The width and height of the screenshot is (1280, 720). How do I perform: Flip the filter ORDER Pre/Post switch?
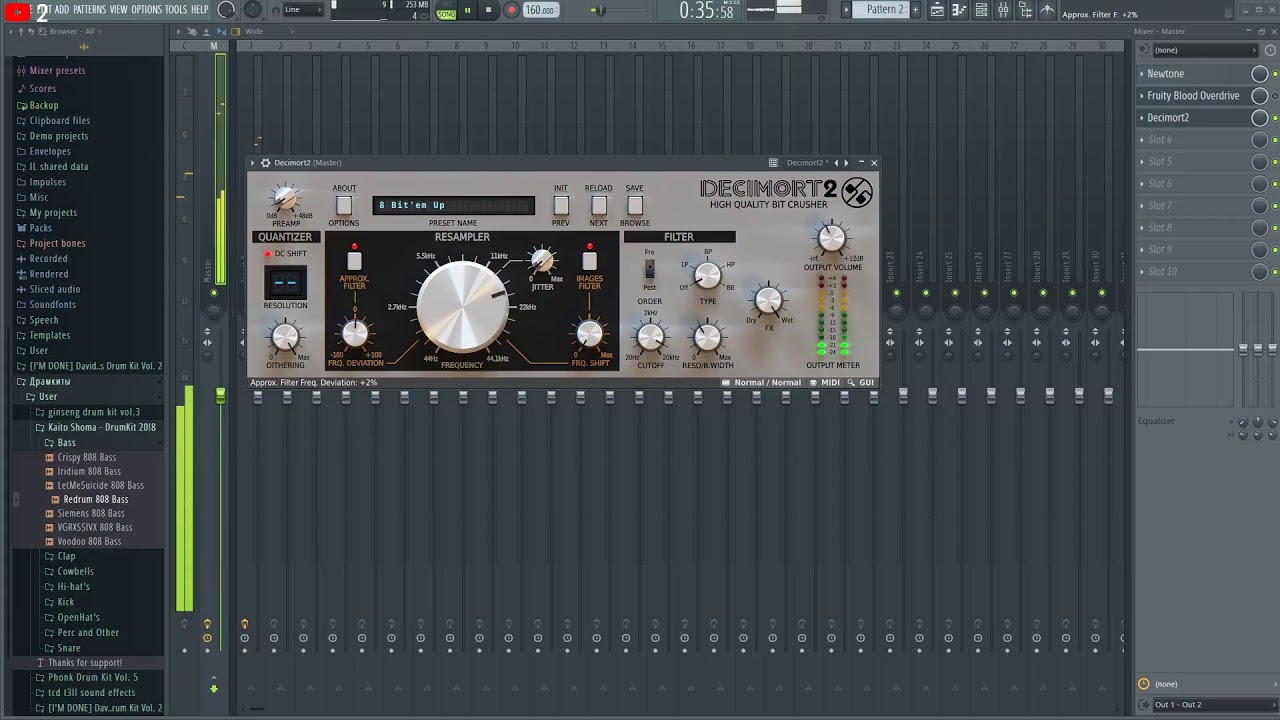click(649, 270)
